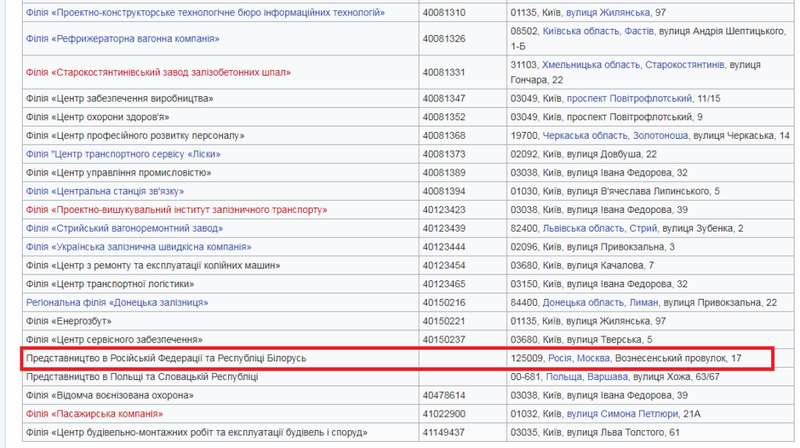This screenshot has width=800, height=448.
Task: Select text Представництво в Російській Федерації та Республіці Білорусь
Action: coord(166,358)
